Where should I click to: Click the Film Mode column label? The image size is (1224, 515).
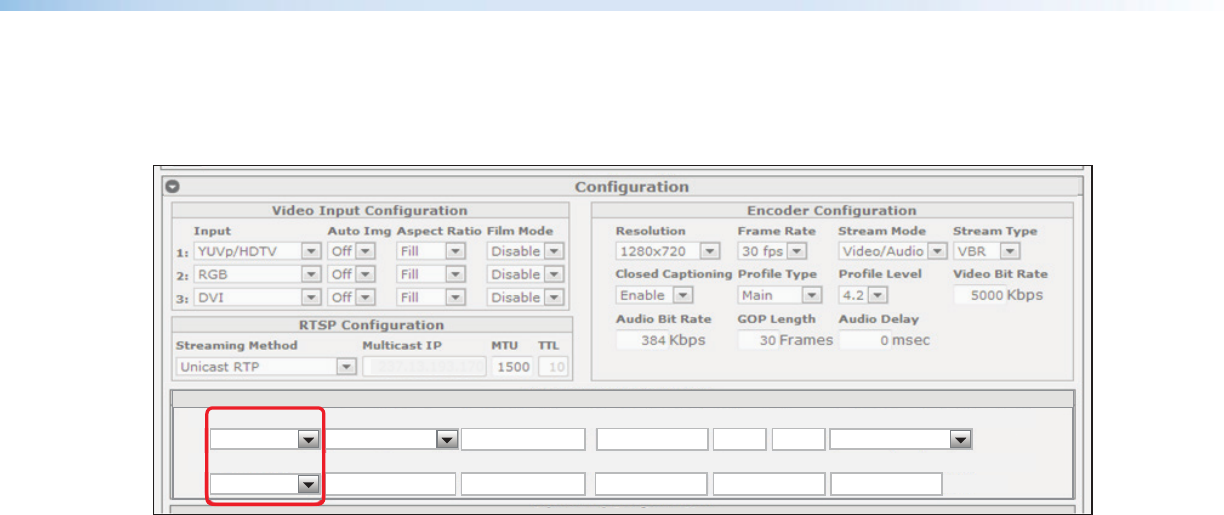[520, 231]
